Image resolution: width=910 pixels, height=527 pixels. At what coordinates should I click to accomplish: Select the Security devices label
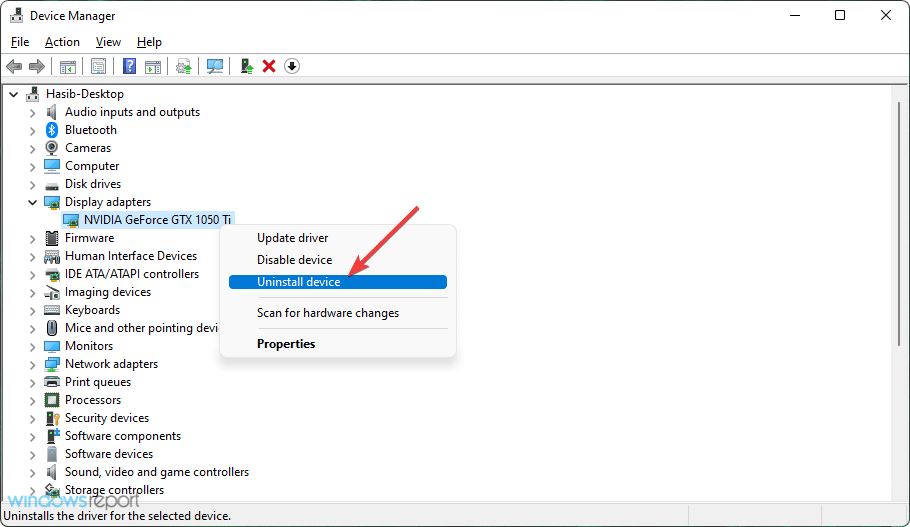tap(107, 418)
